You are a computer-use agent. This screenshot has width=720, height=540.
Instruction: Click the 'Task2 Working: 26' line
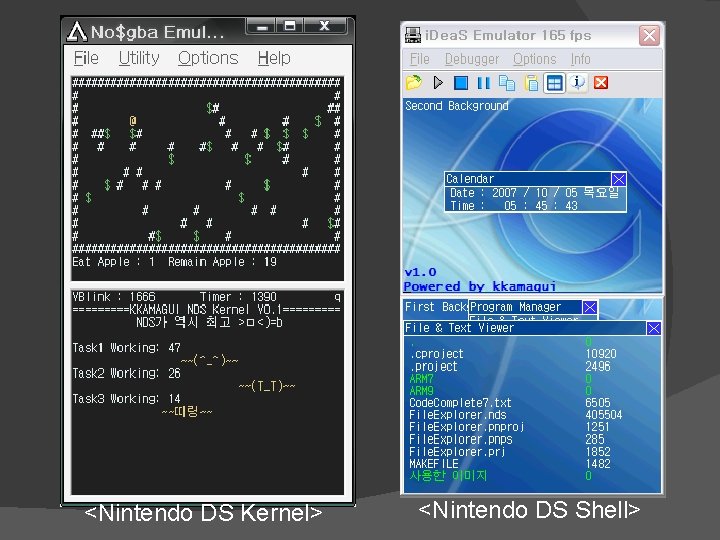point(127,373)
